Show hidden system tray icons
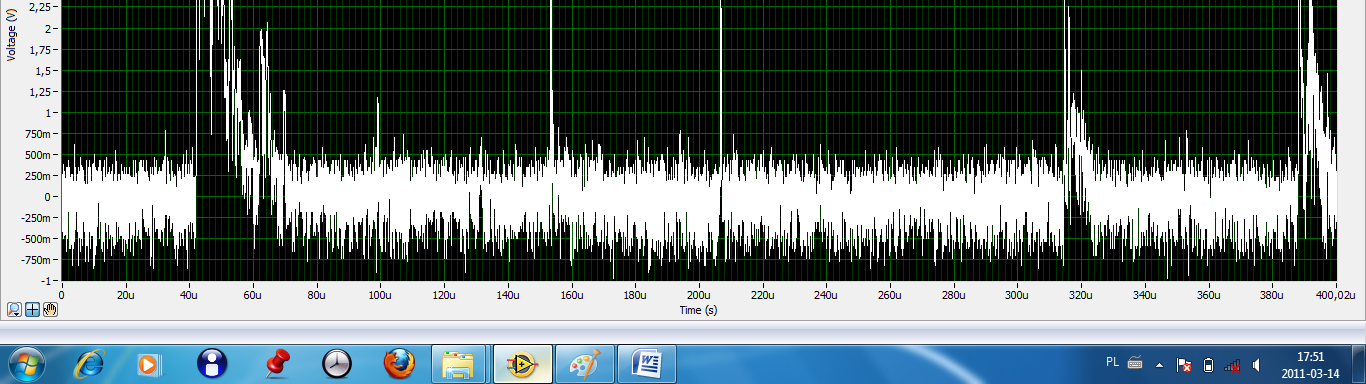The height and width of the screenshot is (384, 1366). coord(1160,364)
